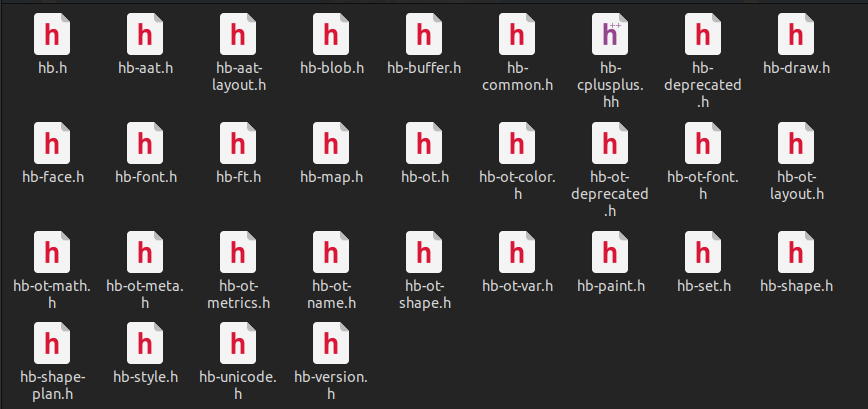The width and height of the screenshot is (868, 409).
Task: Select the hb-aat-layout.h file icon
Action: [238, 34]
